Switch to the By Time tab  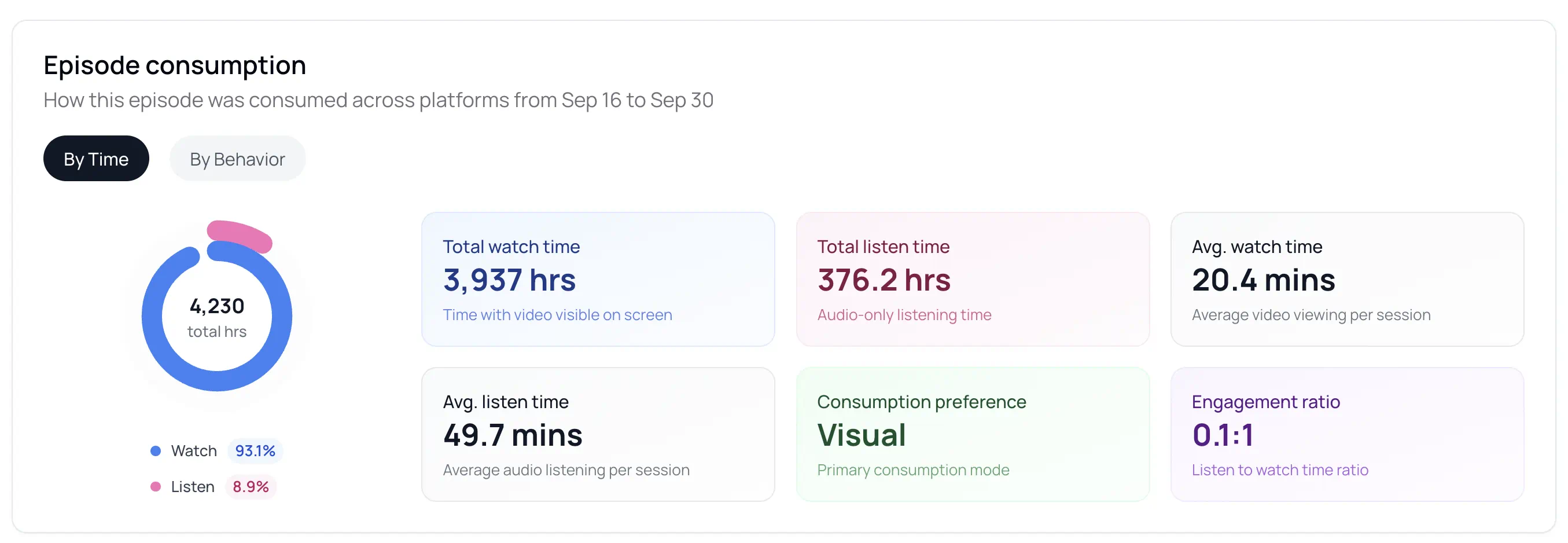pyautogui.click(x=95, y=159)
